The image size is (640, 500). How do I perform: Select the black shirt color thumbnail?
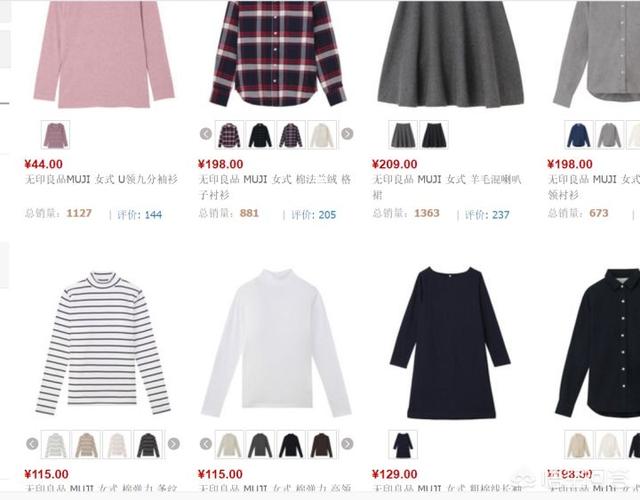coord(260,135)
